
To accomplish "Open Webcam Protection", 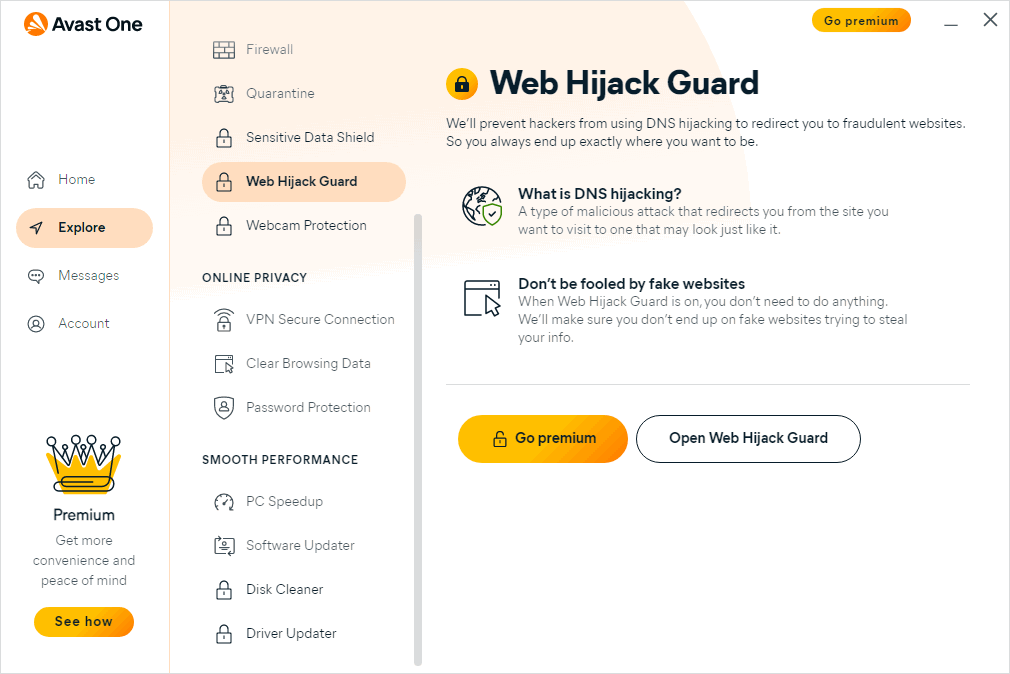I will (304, 226).
